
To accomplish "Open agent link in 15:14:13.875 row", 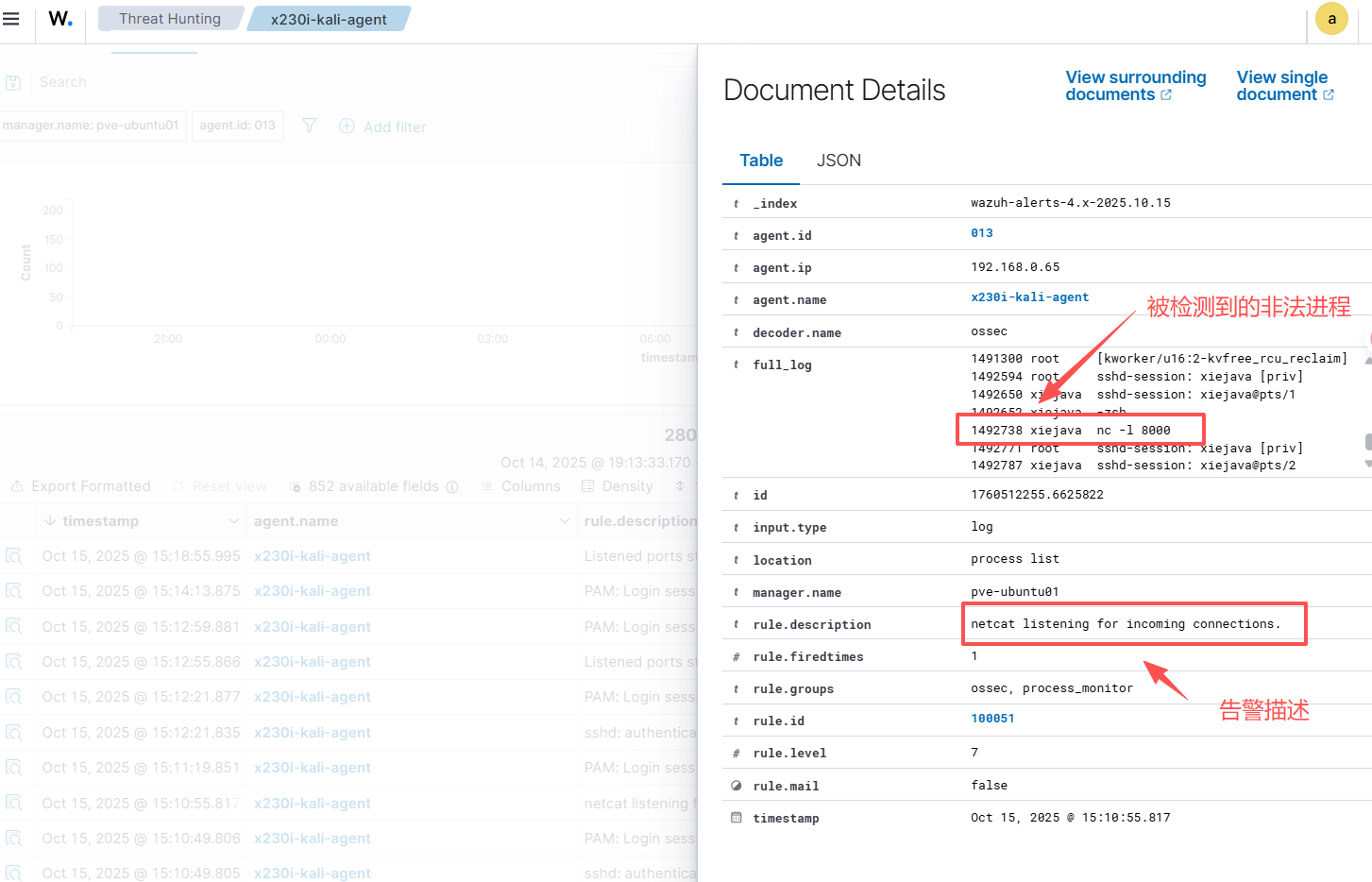I will (313, 591).
